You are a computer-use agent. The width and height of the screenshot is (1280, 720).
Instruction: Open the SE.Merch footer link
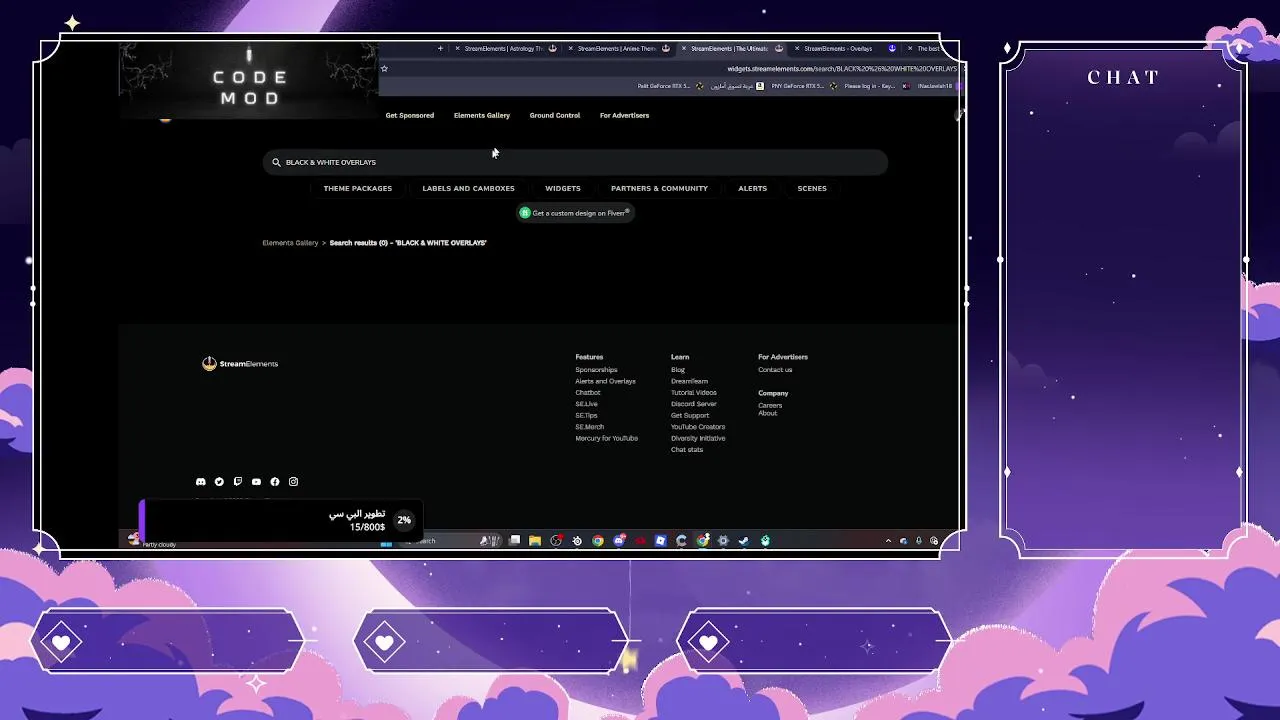(x=590, y=427)
